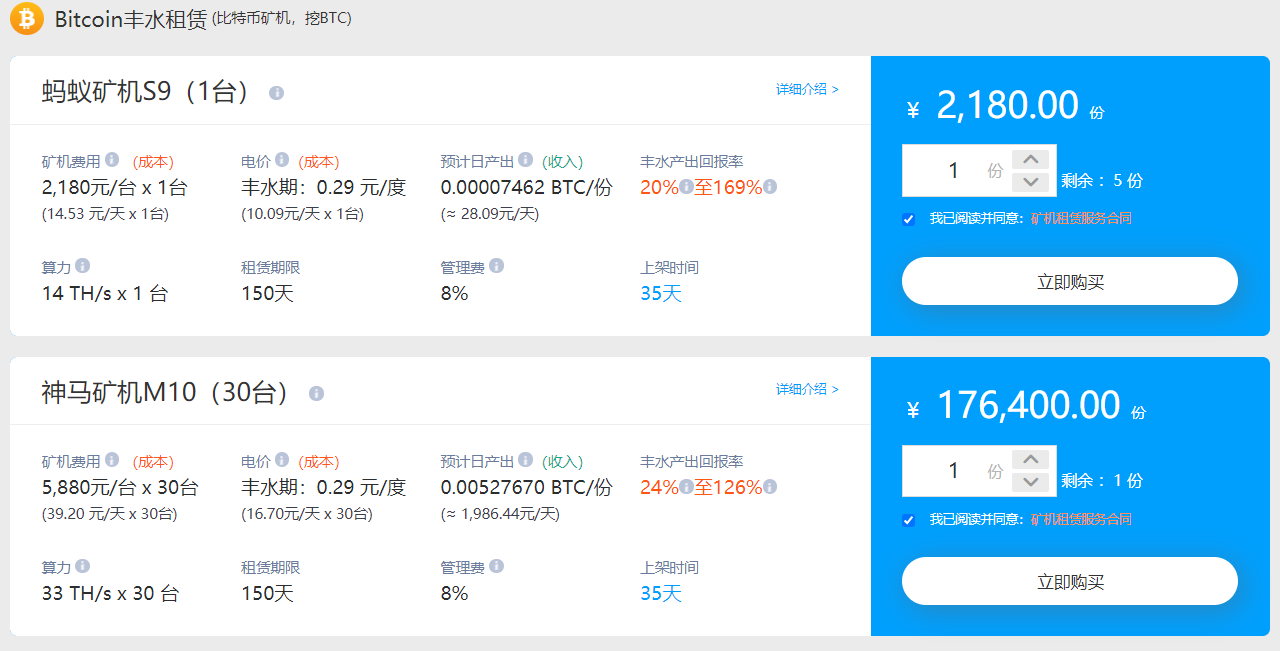
Task: Focus the quantity input for 蚂蚁矿机S9
Action: click(x=955, y=171)
